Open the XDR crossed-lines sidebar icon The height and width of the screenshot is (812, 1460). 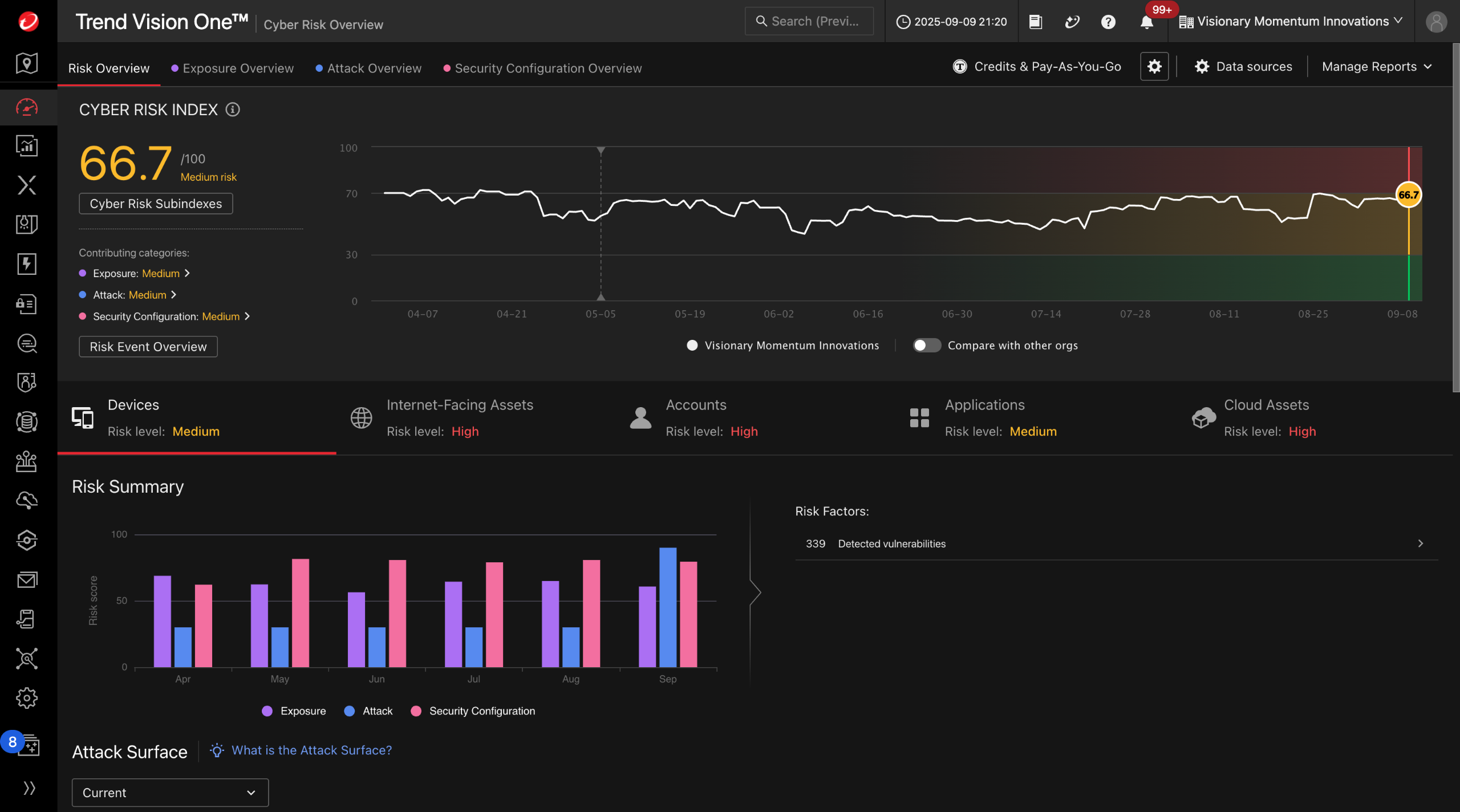point(27,185)
